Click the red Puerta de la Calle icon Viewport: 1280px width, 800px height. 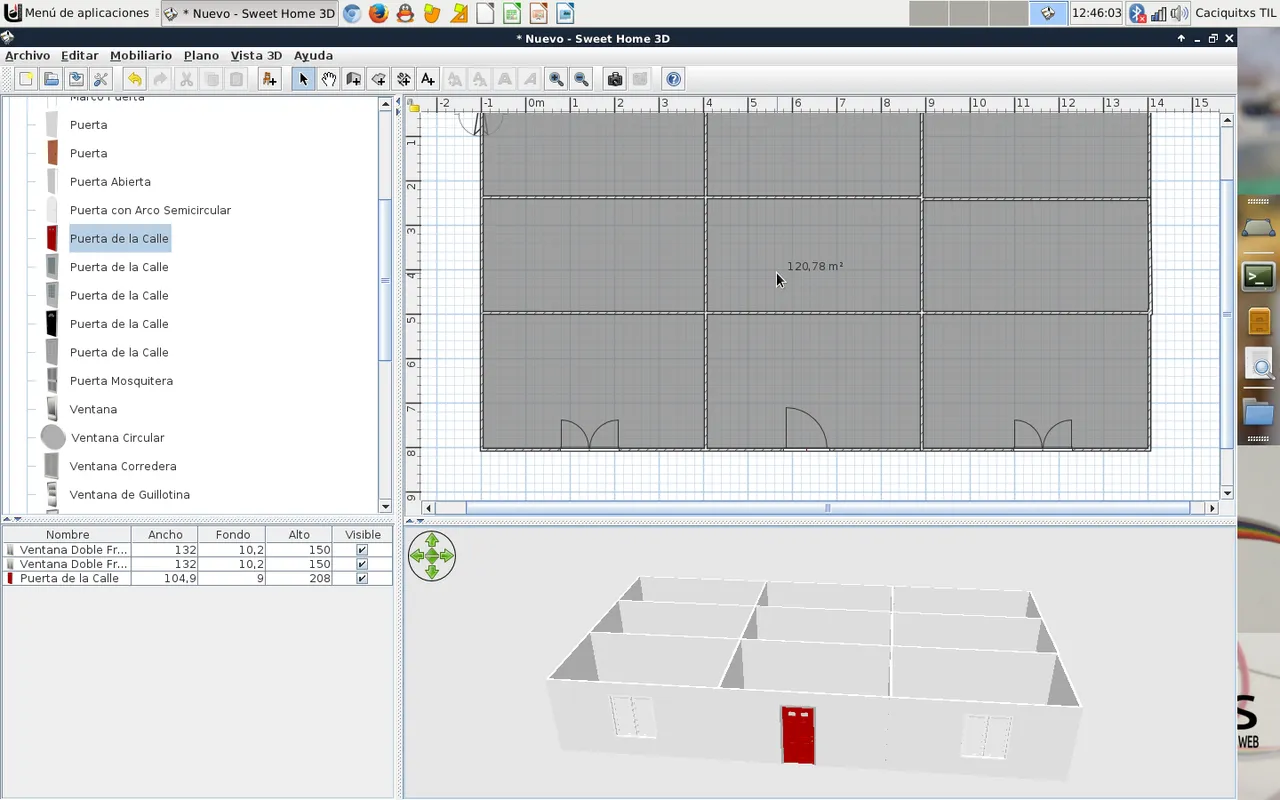coord(52,238)
